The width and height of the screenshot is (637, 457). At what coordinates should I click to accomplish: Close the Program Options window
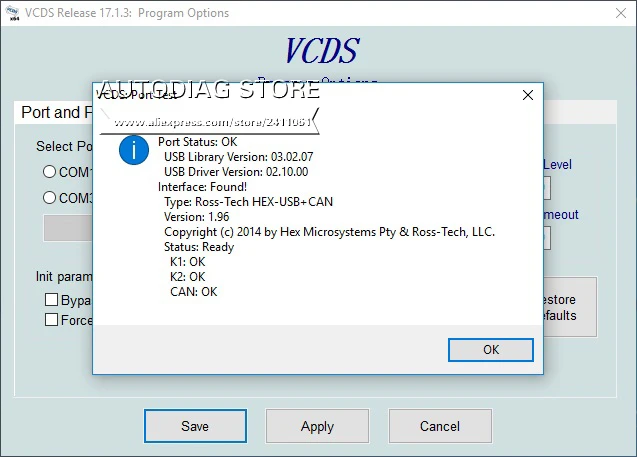click(621, 13)
